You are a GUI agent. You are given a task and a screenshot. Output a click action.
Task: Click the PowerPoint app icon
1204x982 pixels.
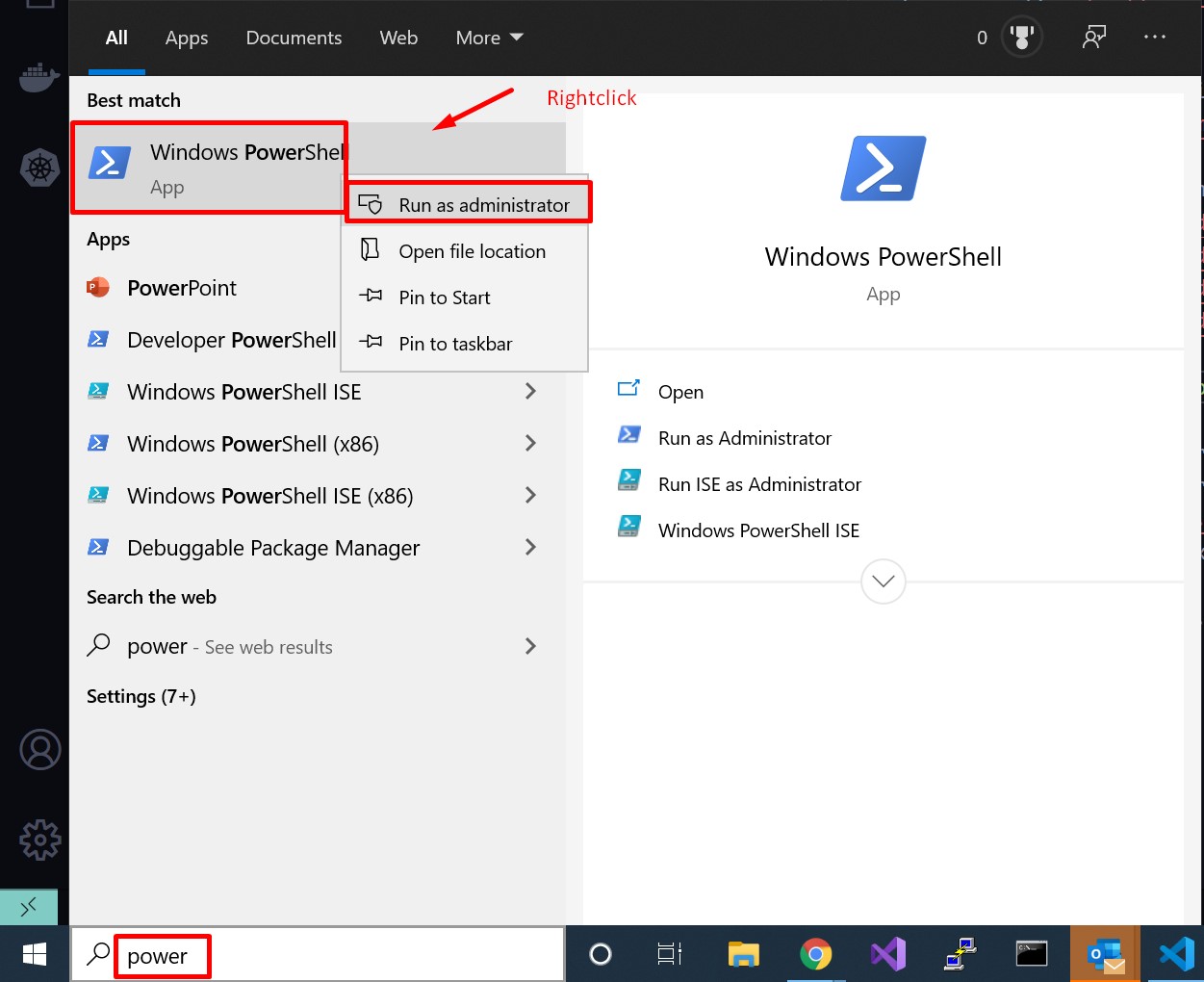coord(98,287)
